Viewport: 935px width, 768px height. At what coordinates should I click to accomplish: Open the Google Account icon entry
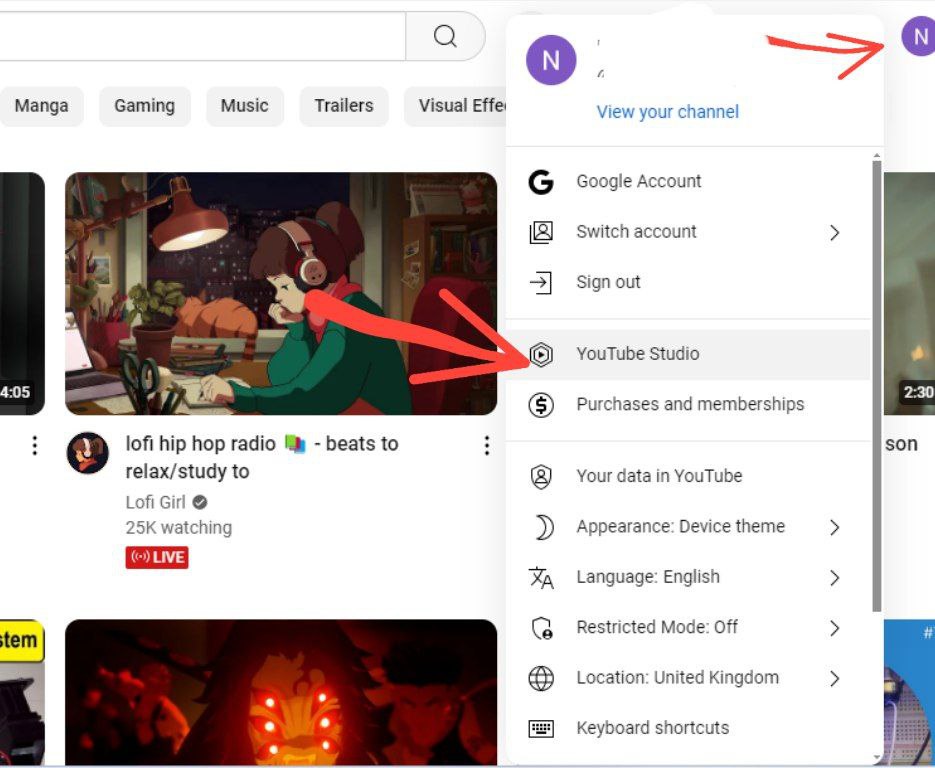[x=541, y=182]
